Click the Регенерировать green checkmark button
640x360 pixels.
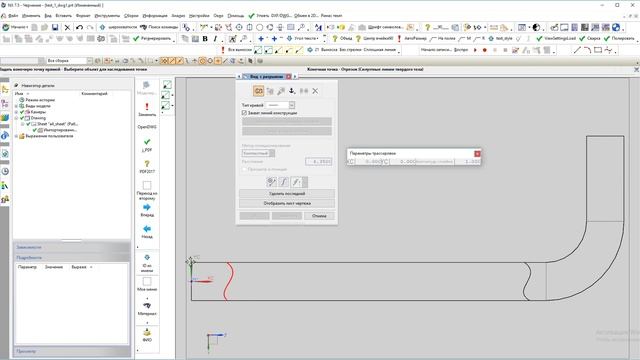coord(152,38)
